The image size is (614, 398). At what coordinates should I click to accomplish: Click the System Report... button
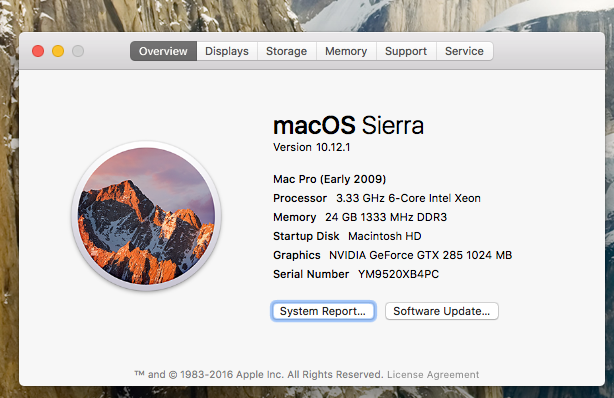tap(323, 311)
